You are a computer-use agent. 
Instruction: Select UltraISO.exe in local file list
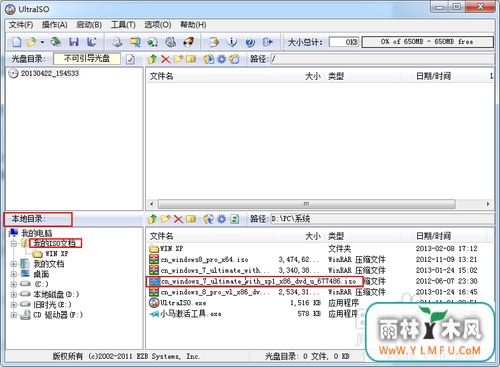click(183, 303)
